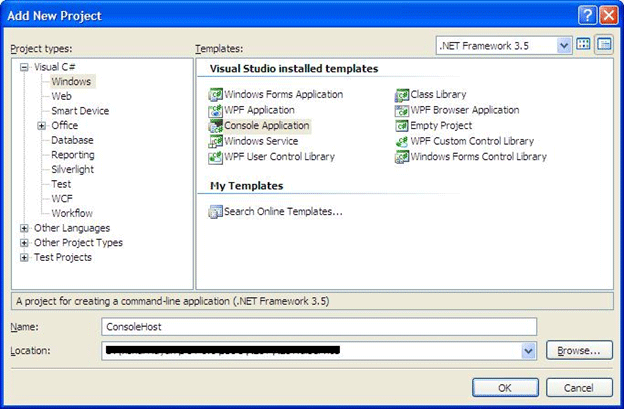
Task: Close the Add New Project dialog
Action: coord(609,16)
